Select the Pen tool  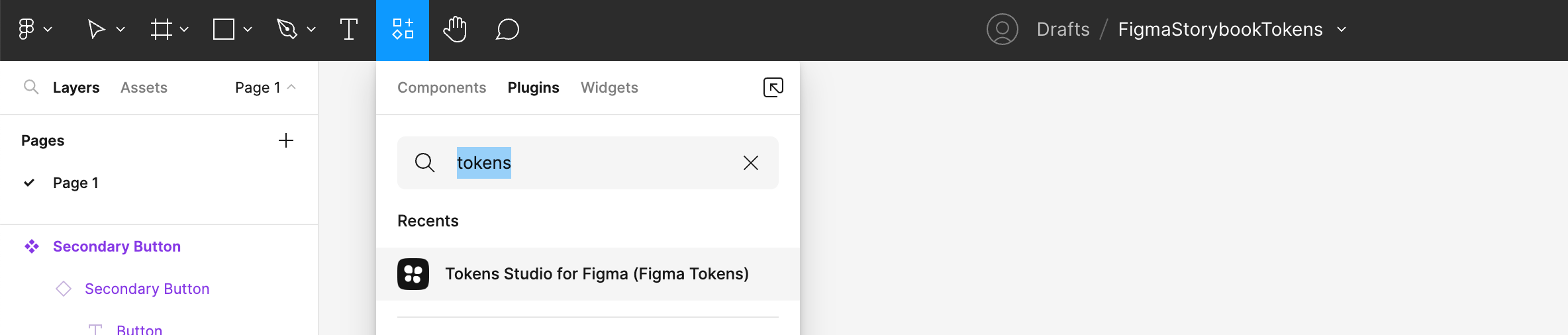click(x=287, y=29)
